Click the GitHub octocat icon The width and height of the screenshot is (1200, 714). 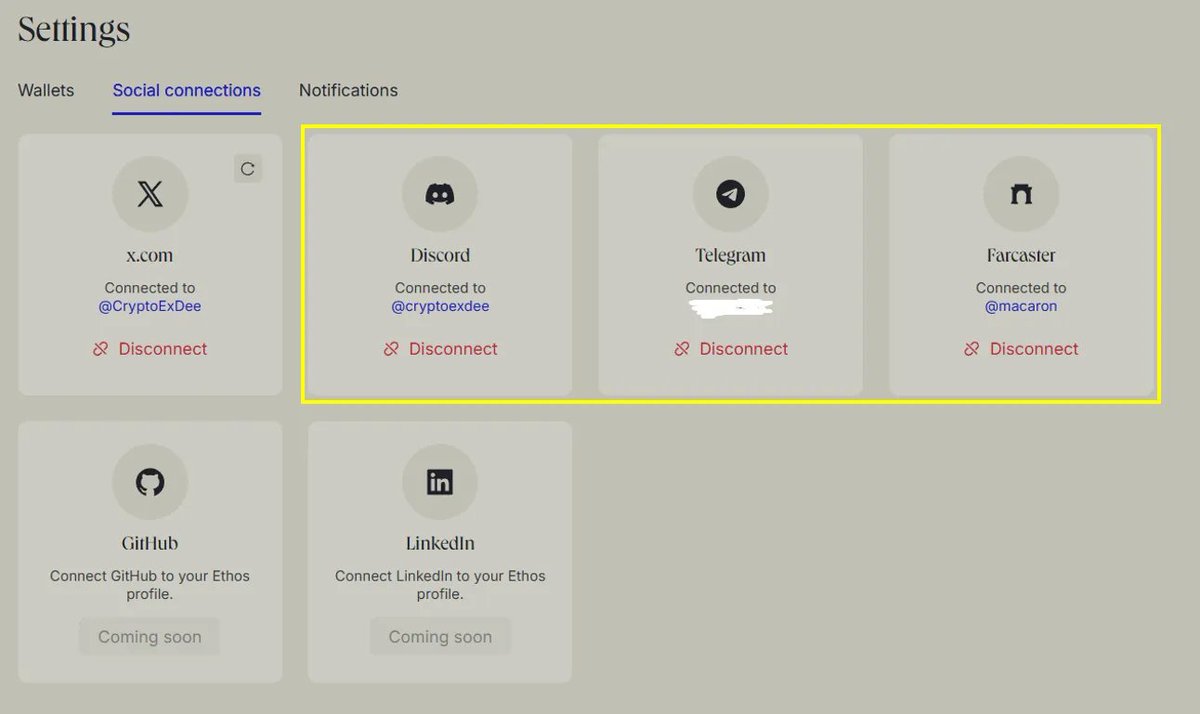(150, 483)
